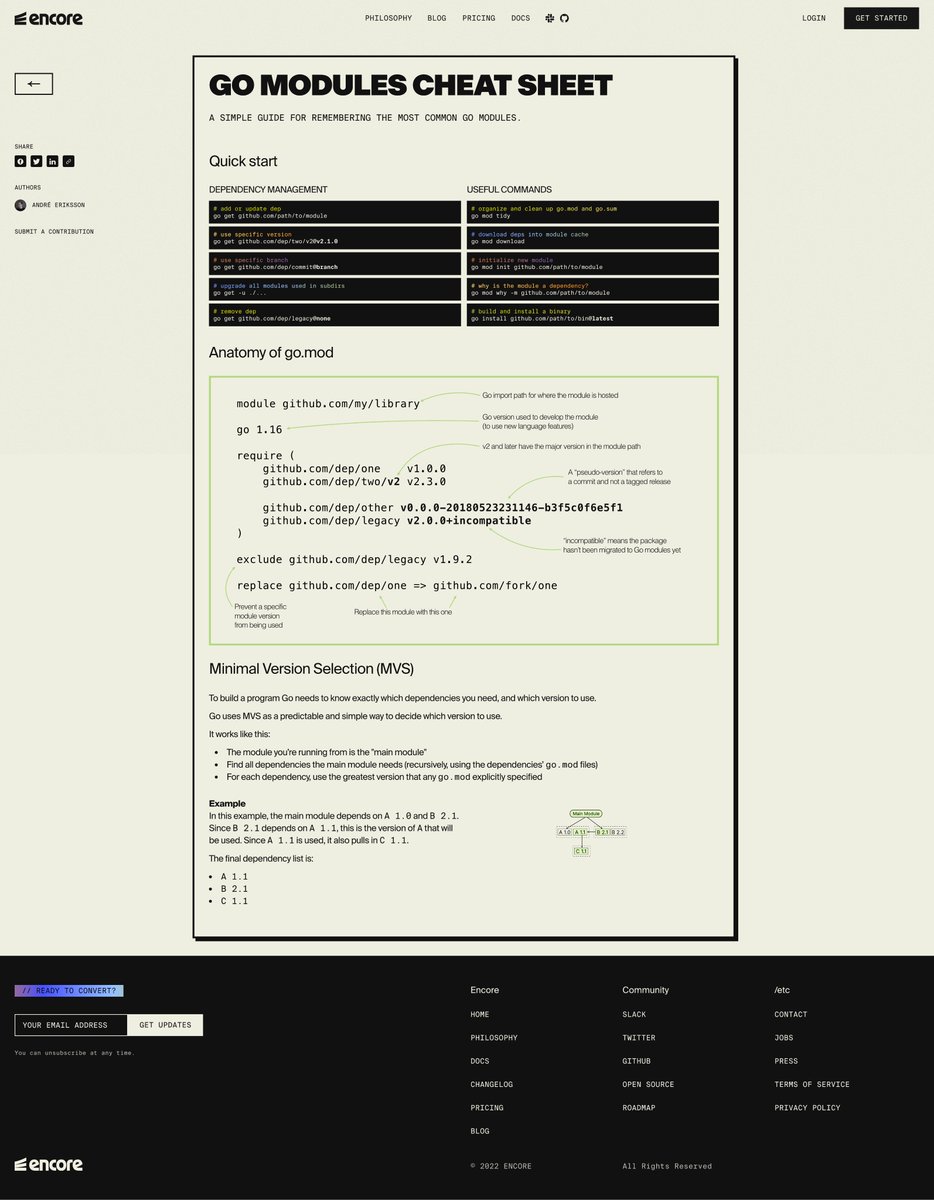Click 'Anatomy of go.mod' heading

pyautogui.click(x=271, y=352)
